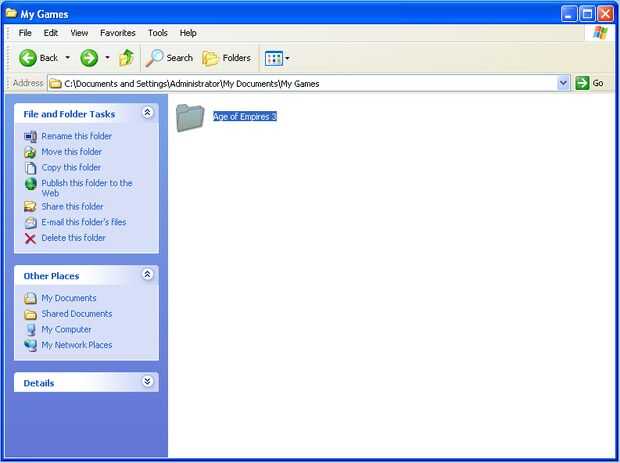Viewport: 620px width, 463px height.
Task: Choose E-mail this folder's files link
Action: click(x=84, y=222)
